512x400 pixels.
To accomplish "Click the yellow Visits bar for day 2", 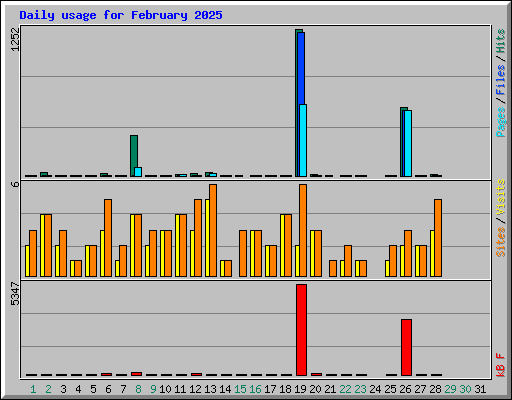I will tap(43, 245).
